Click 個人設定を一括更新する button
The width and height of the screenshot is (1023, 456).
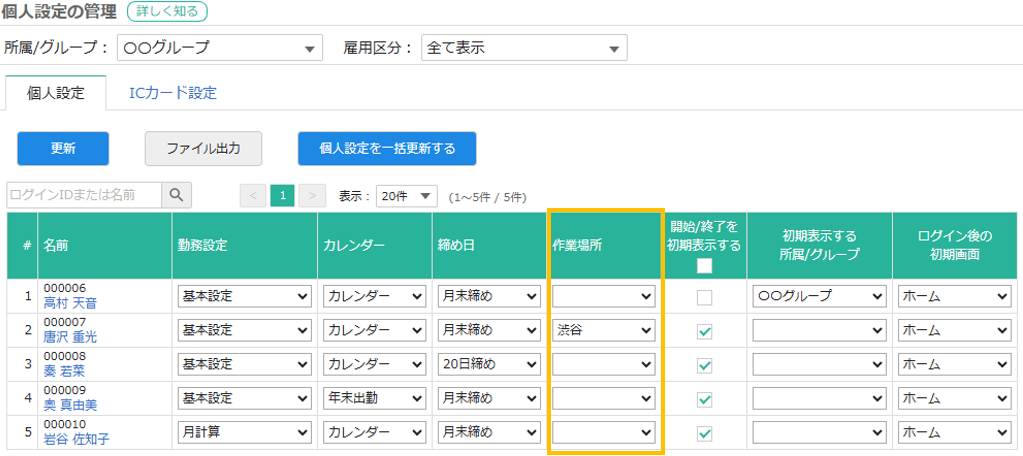coord(387,149)
